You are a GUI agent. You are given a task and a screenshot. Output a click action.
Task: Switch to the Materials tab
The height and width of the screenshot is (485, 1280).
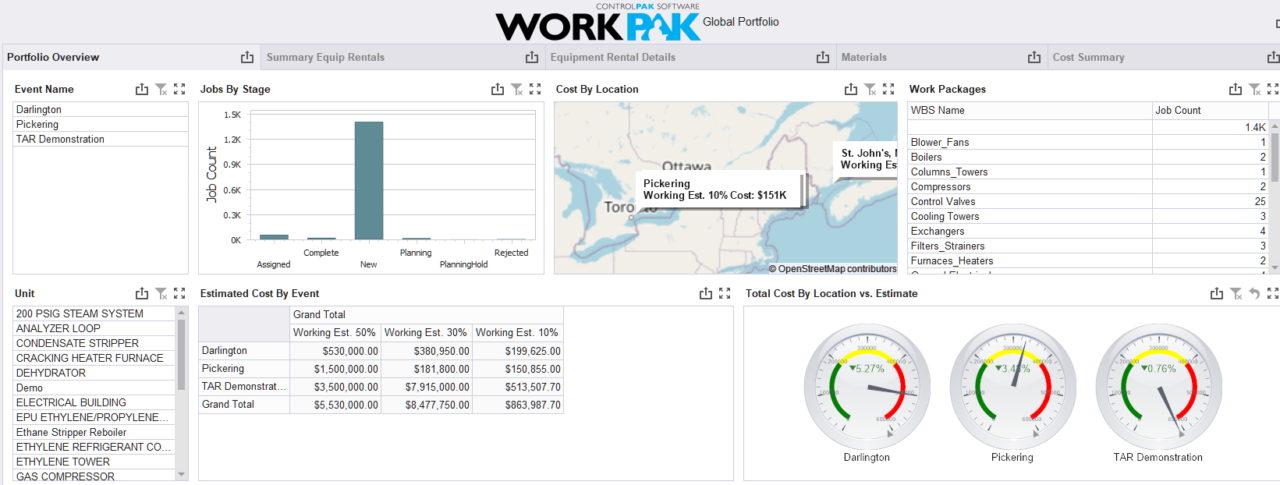(x=863, y=57)
